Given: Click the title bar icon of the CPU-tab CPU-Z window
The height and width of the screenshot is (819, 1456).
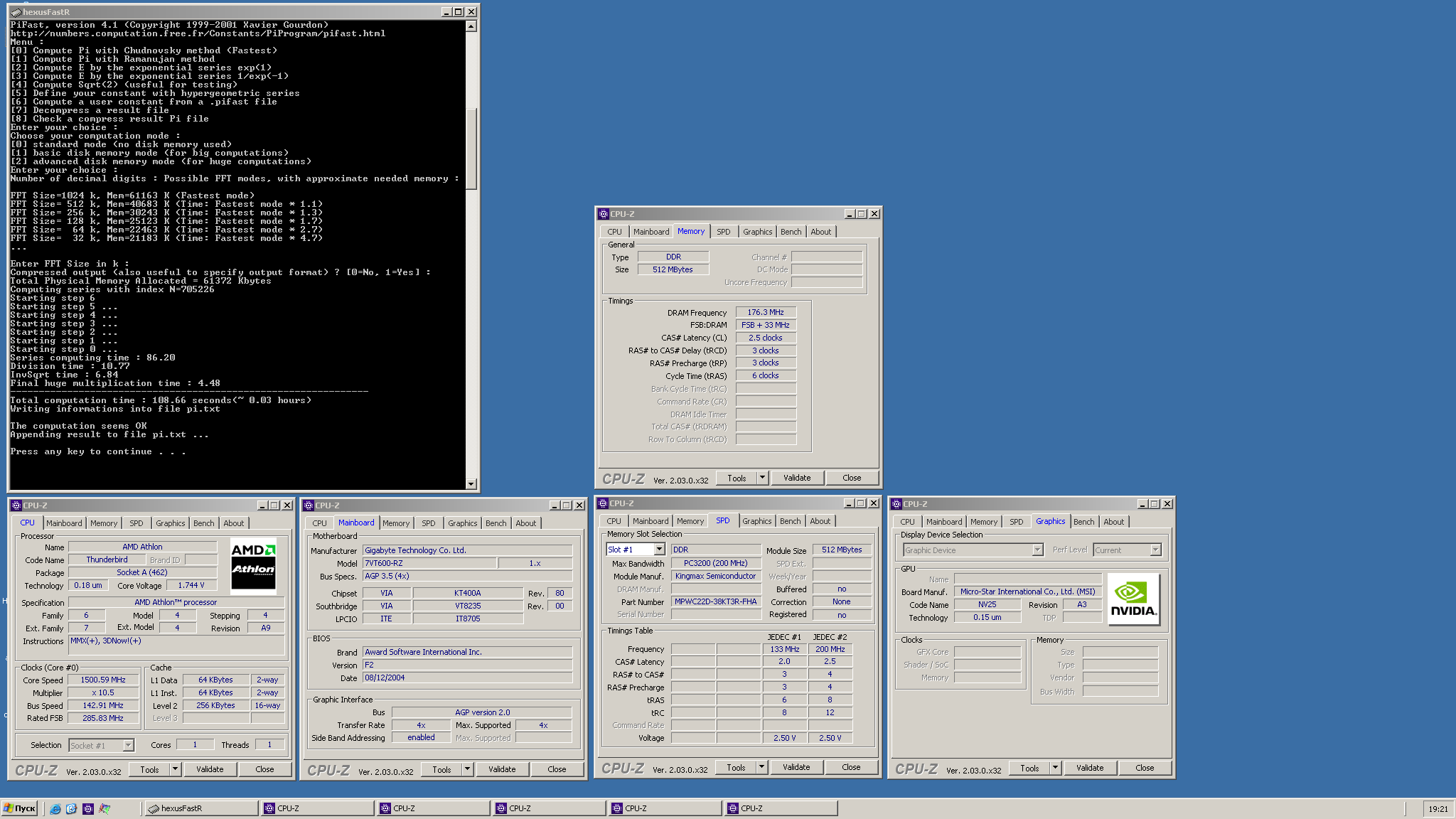Looking at the screenshot, I should click(x=16, y=505).
